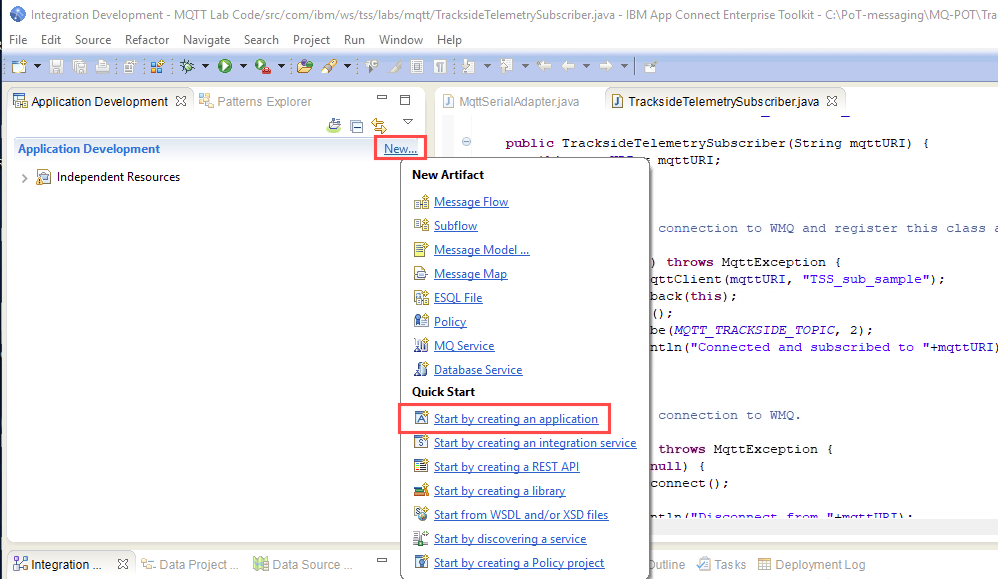Open the Window menu

[x=401, y=39]
